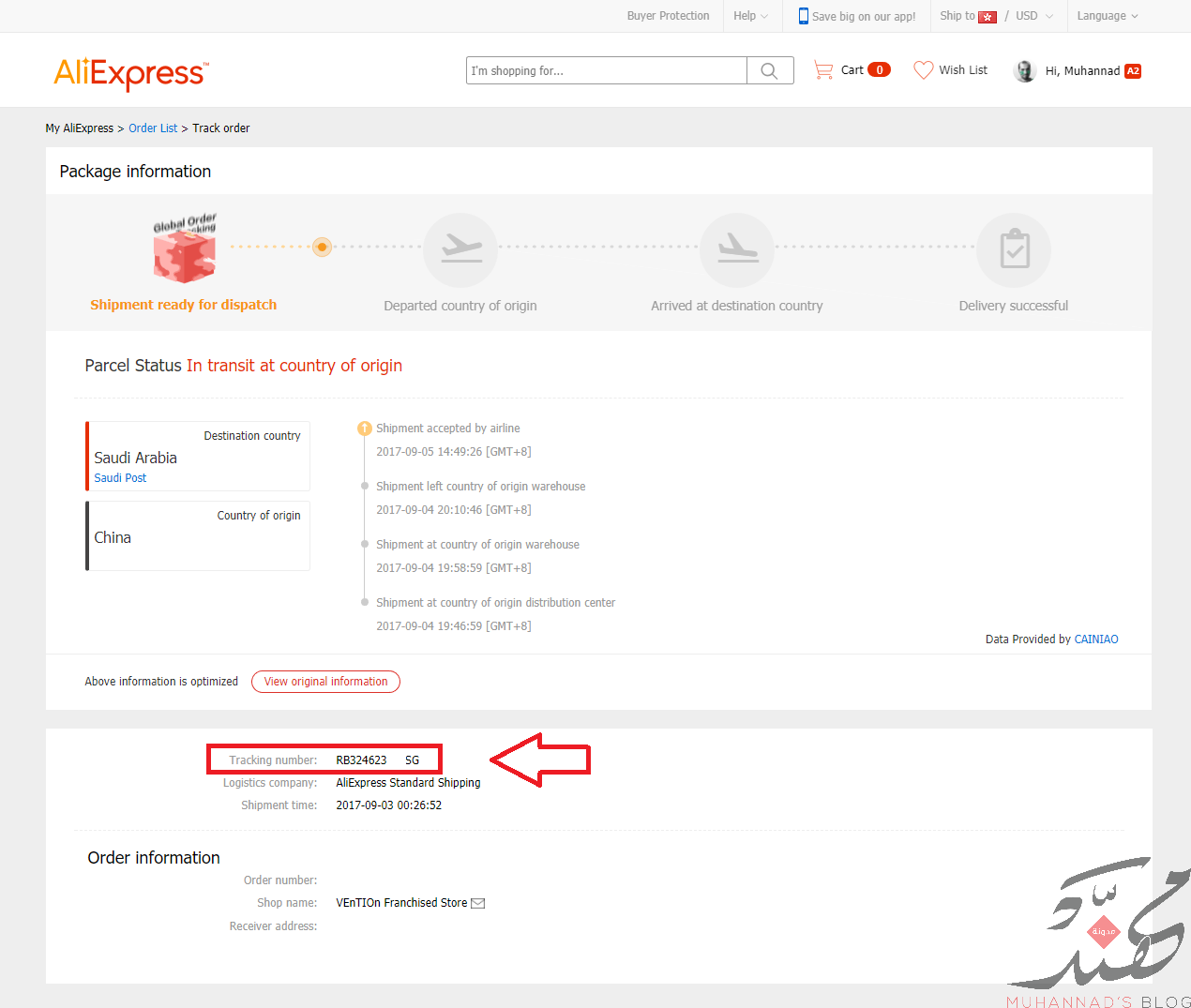Open the Language dropdown
This screenshot has width=1191, height=1008.
click(x=1108, y=16)
